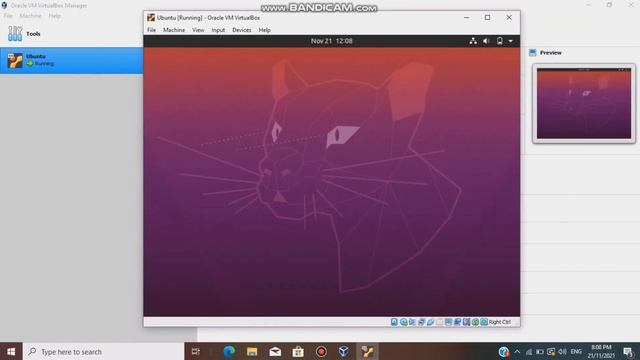The height and width of the screenshot is (360, 640).
Task: Click the Type here to search box
Action: (104, 351)
